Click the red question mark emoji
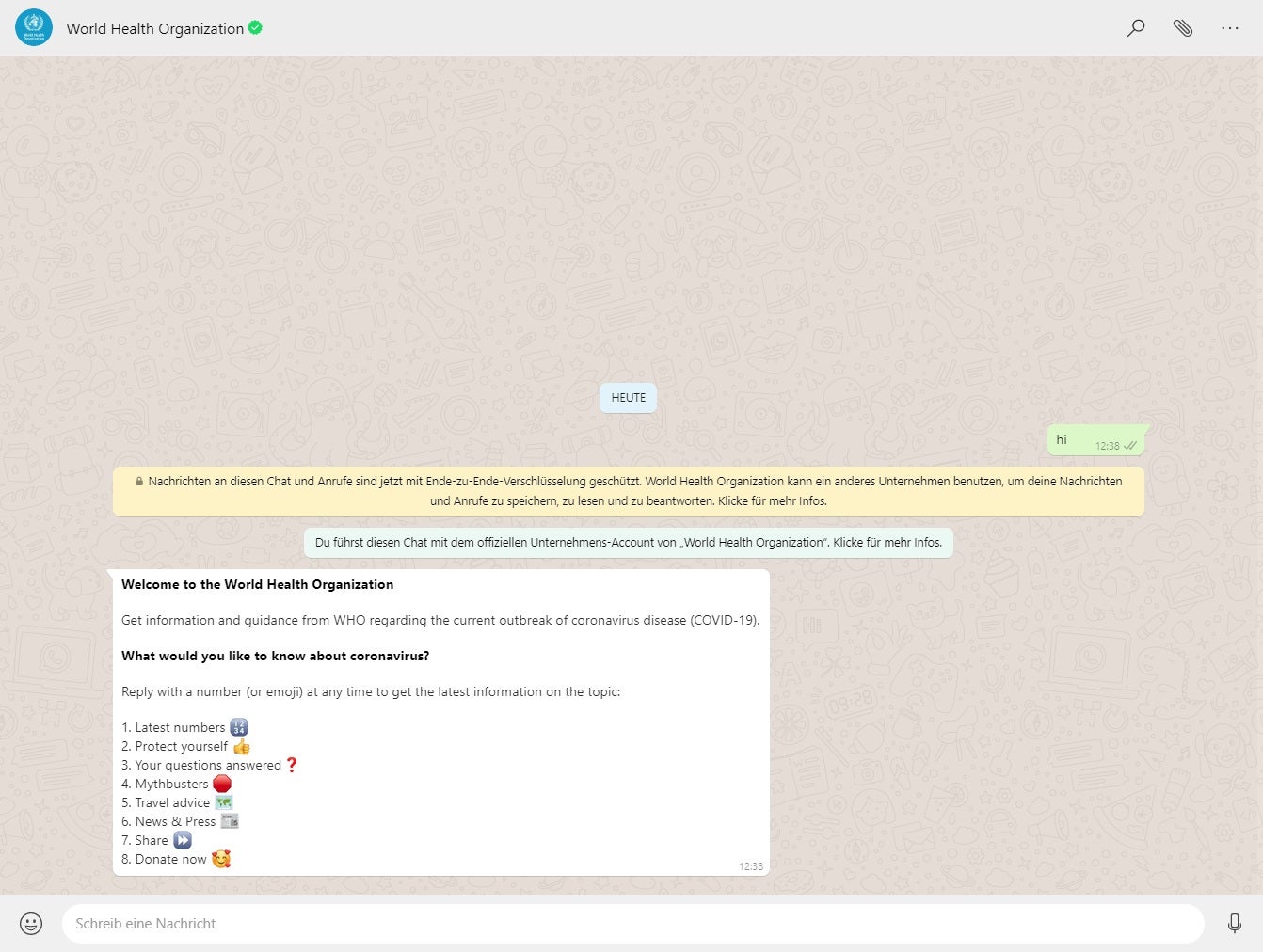This screenshot has height=952, width=1263. (292, 765)
